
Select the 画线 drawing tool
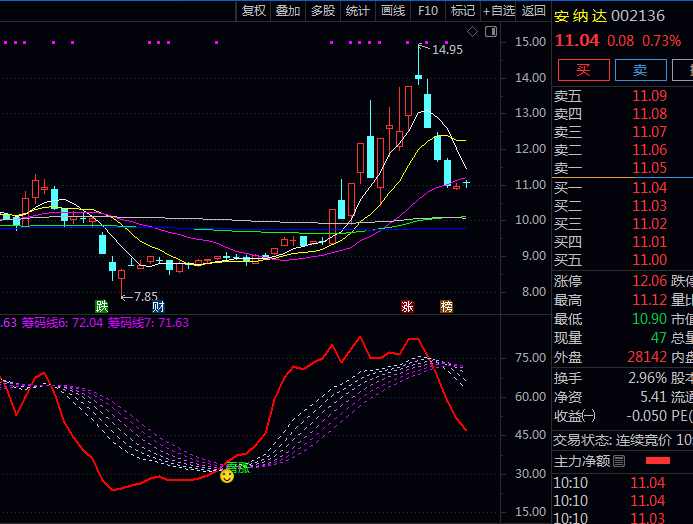(392, 11)
